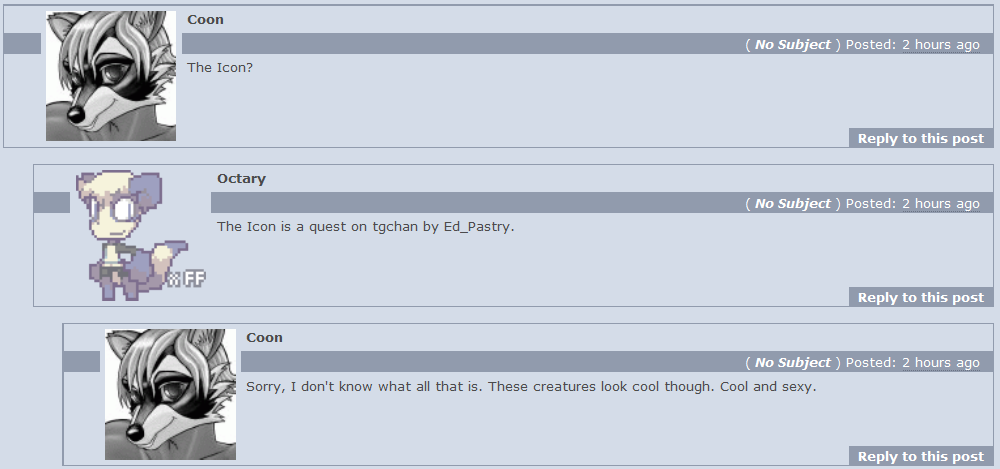
Task: Click "Posted: 2 hours ago" on the first comment
Action: 913,45
